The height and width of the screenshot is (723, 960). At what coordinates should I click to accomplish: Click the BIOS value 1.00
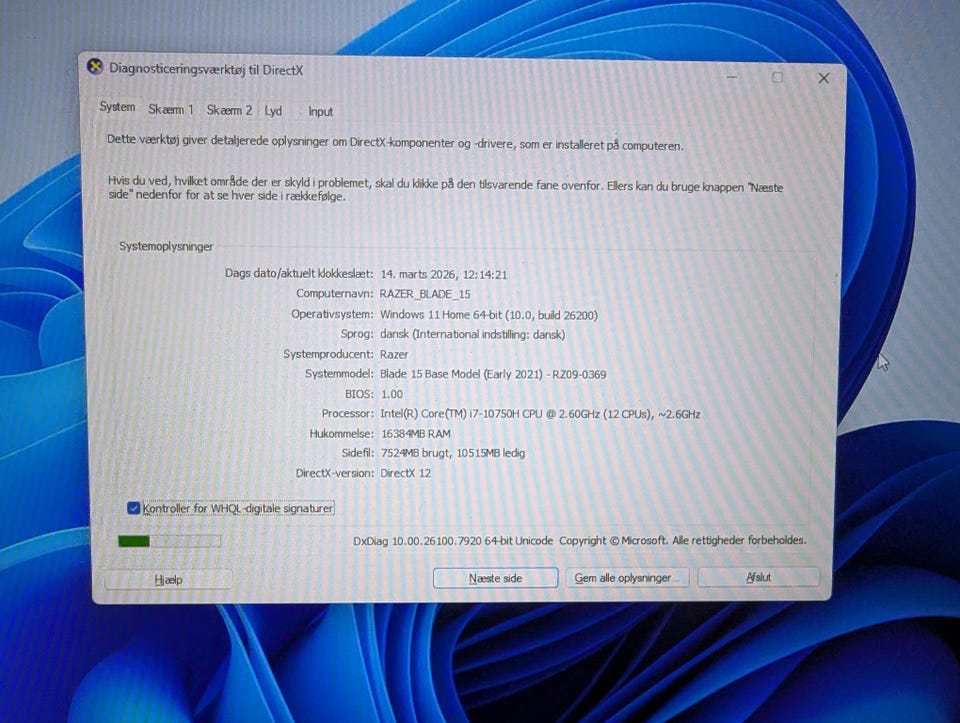[391, 394]
